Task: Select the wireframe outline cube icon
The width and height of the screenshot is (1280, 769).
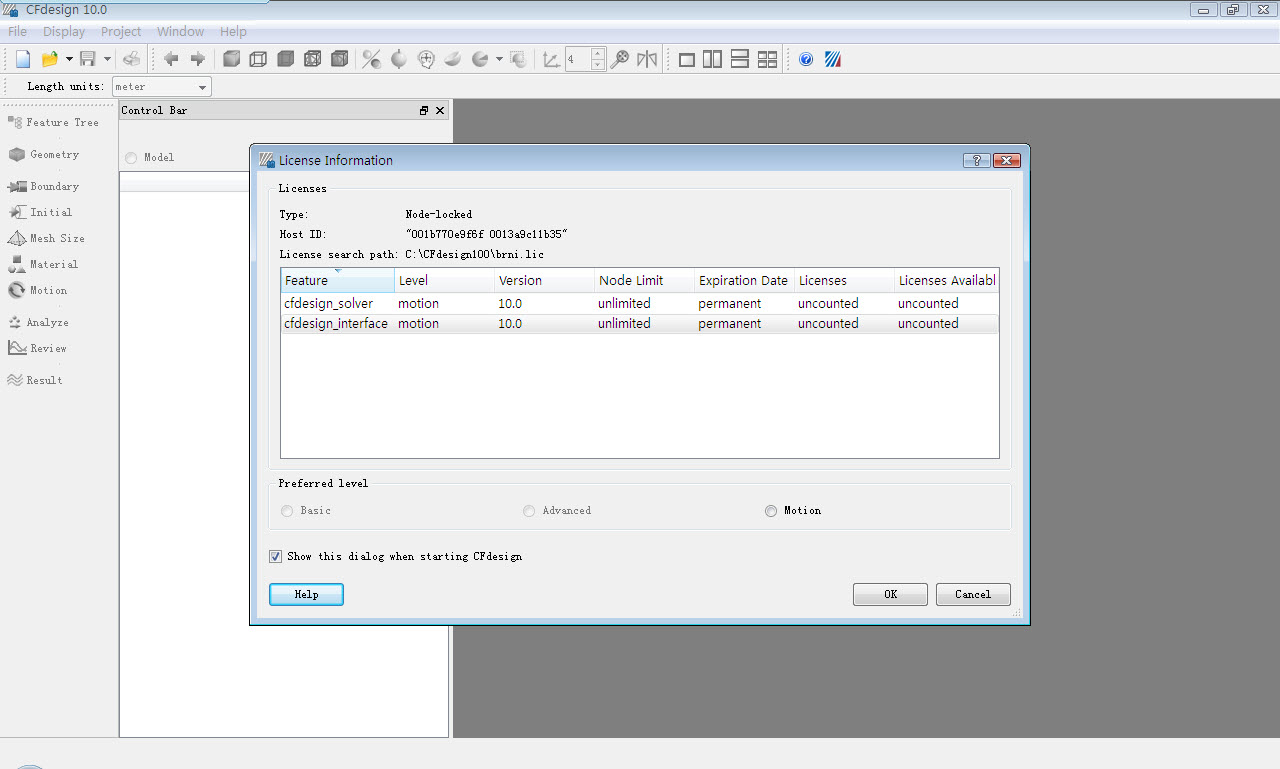Action: click(258, 59)
